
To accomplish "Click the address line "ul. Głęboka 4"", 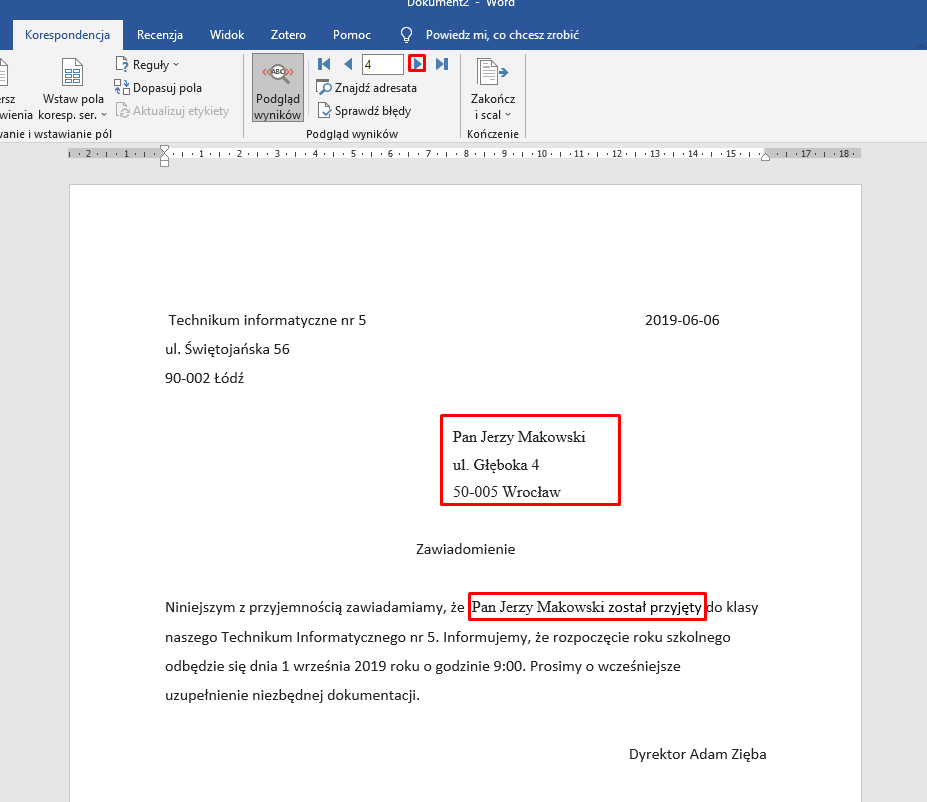I will pos(496,465).
